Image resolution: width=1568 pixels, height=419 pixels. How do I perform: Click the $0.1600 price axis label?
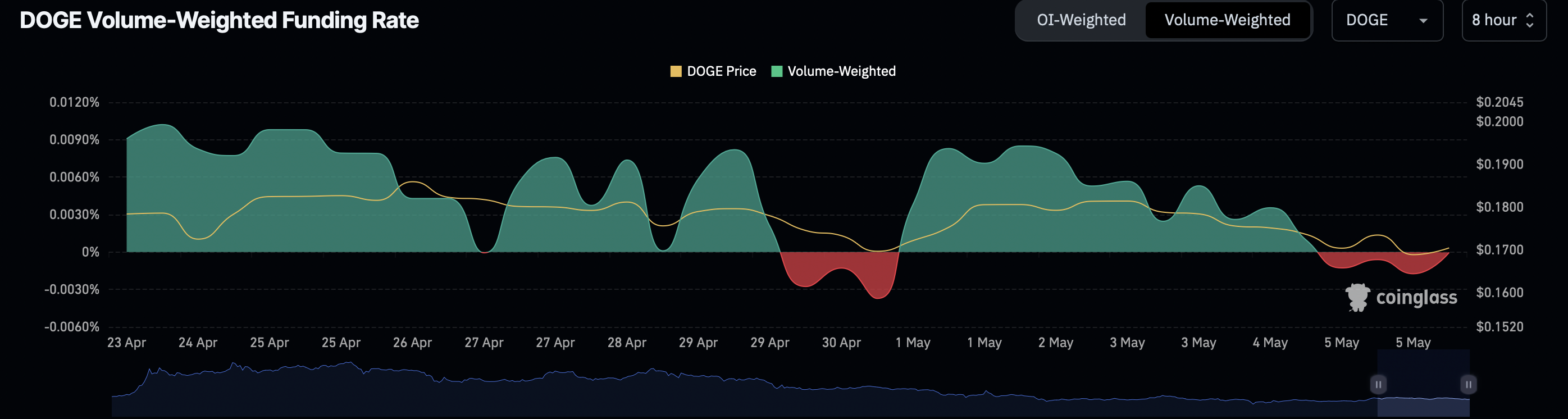click(1500, 292)
